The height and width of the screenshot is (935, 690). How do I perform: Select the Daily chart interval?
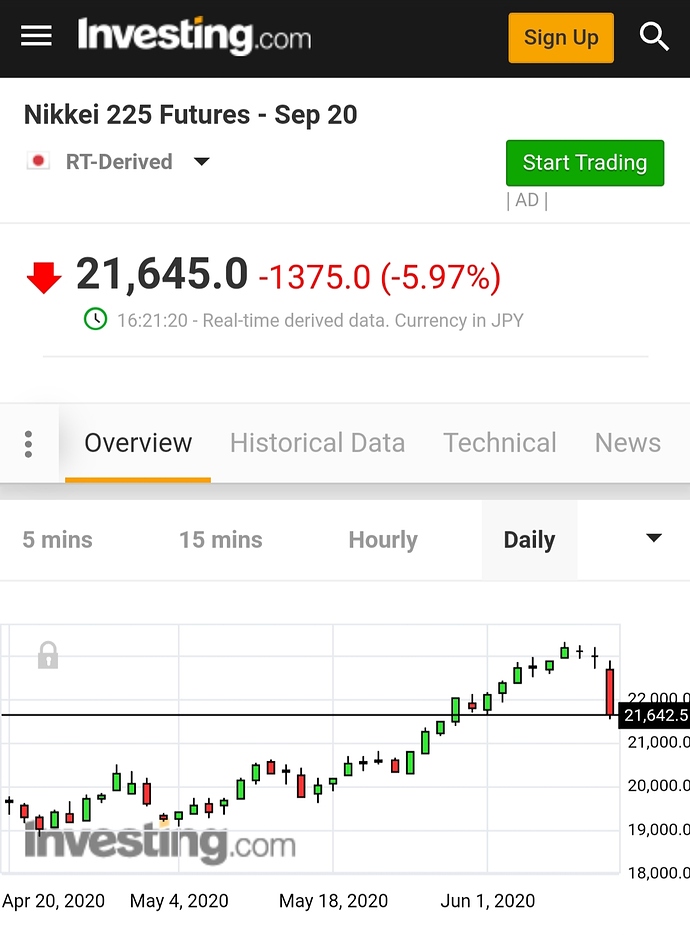point(529,540)
